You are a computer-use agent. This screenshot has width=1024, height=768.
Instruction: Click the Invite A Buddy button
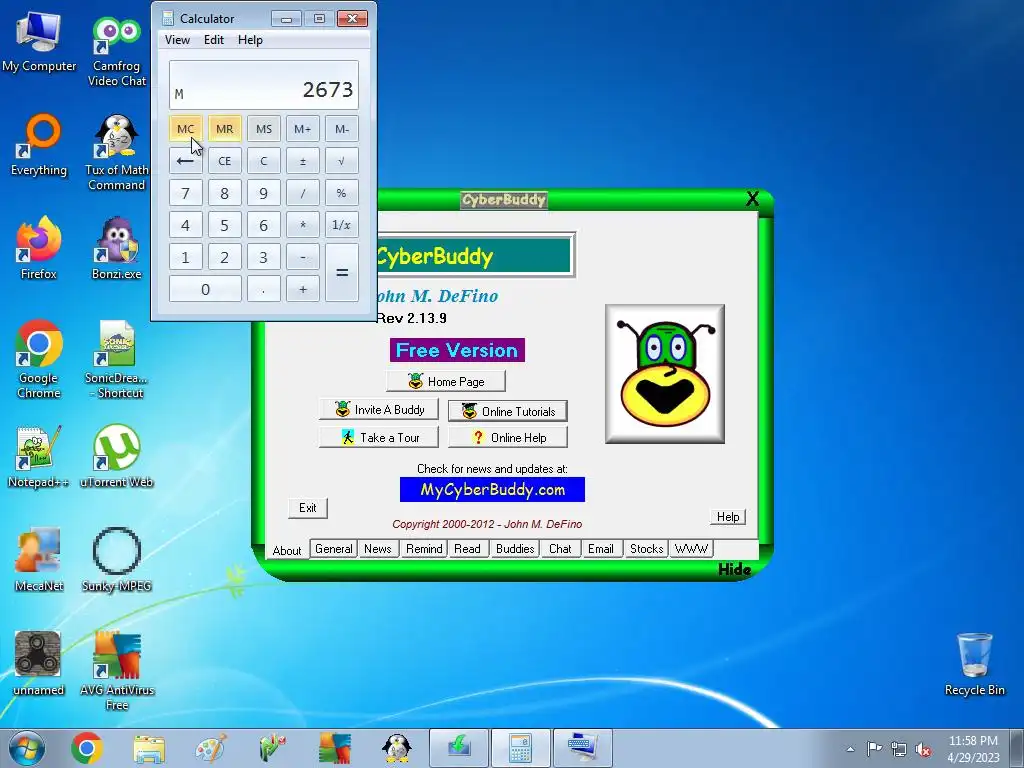pos(379,409)
